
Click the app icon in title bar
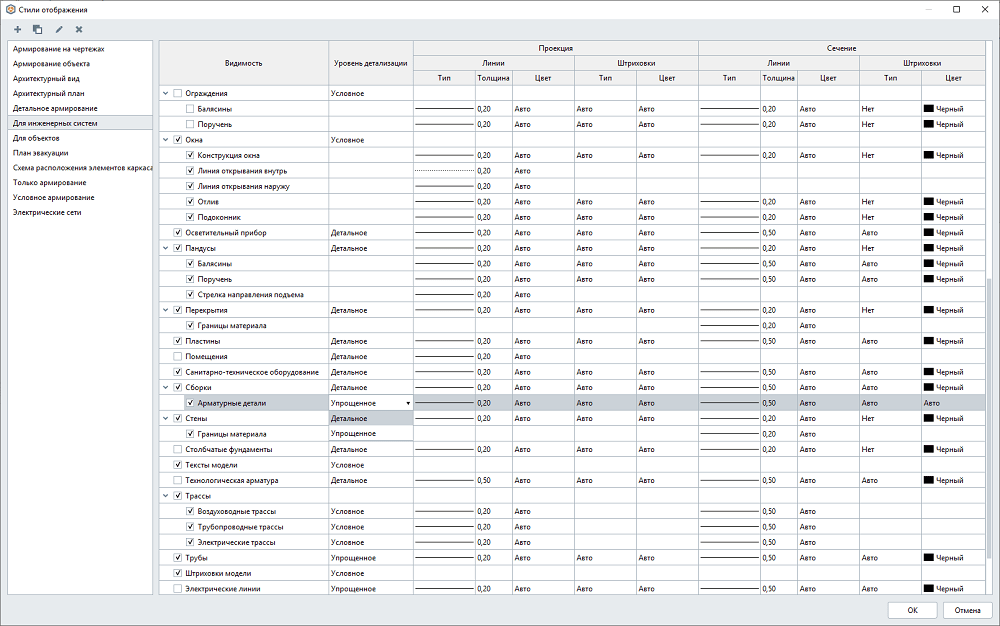click(10, 9)
